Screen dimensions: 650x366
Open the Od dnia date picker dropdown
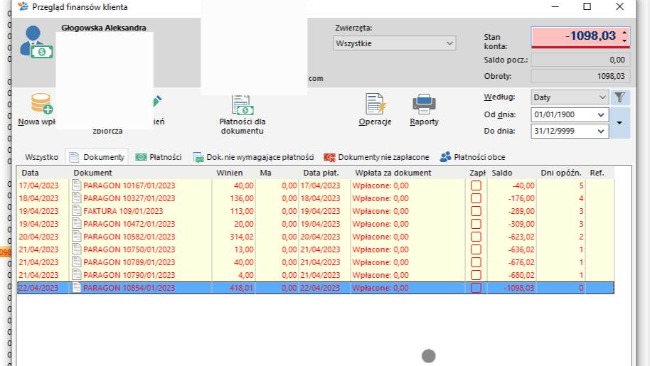point(601,115)
